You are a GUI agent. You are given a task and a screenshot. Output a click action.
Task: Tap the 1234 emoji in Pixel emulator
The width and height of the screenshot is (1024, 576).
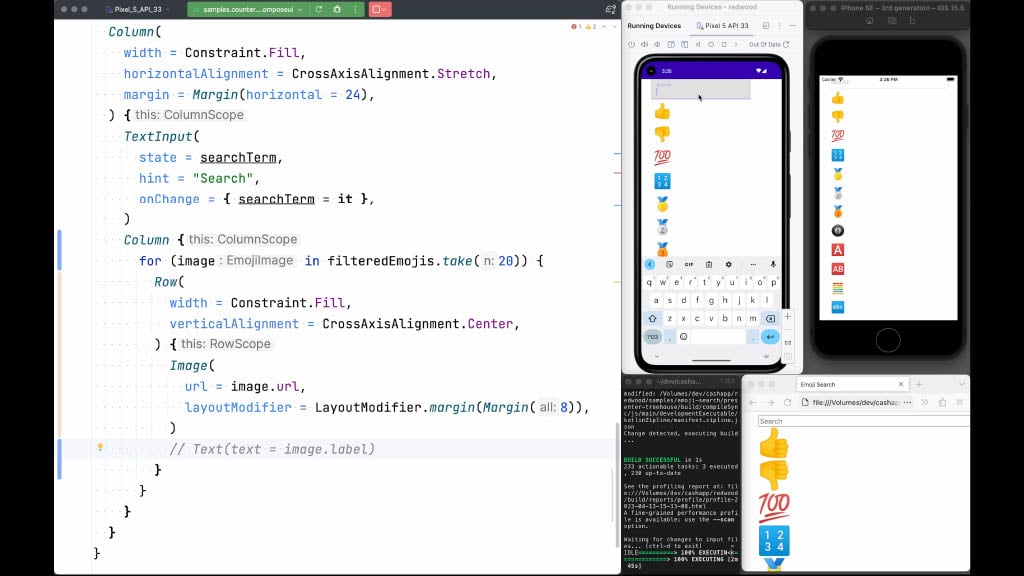coord(662,181)
